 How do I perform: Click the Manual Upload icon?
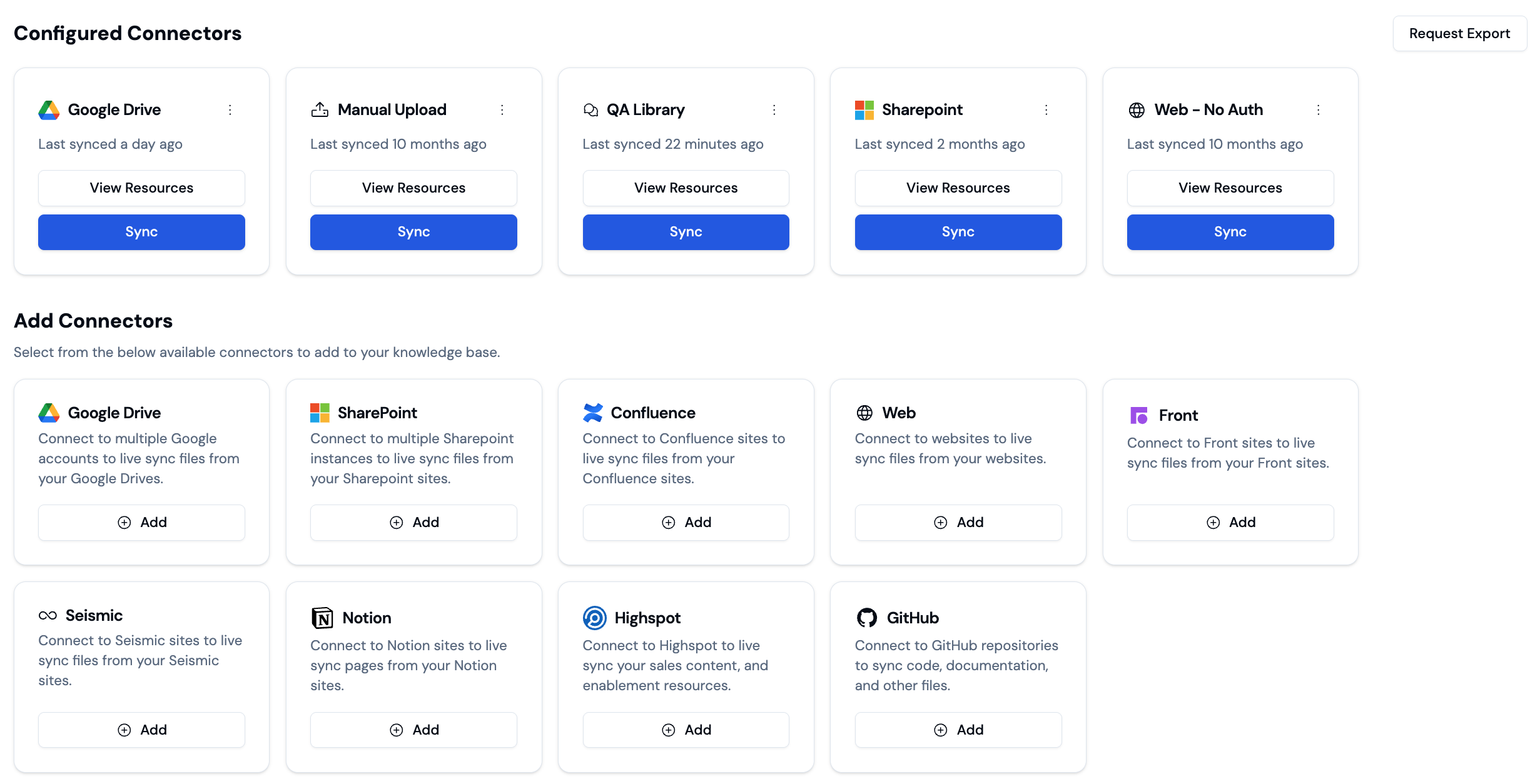point(320,110)
